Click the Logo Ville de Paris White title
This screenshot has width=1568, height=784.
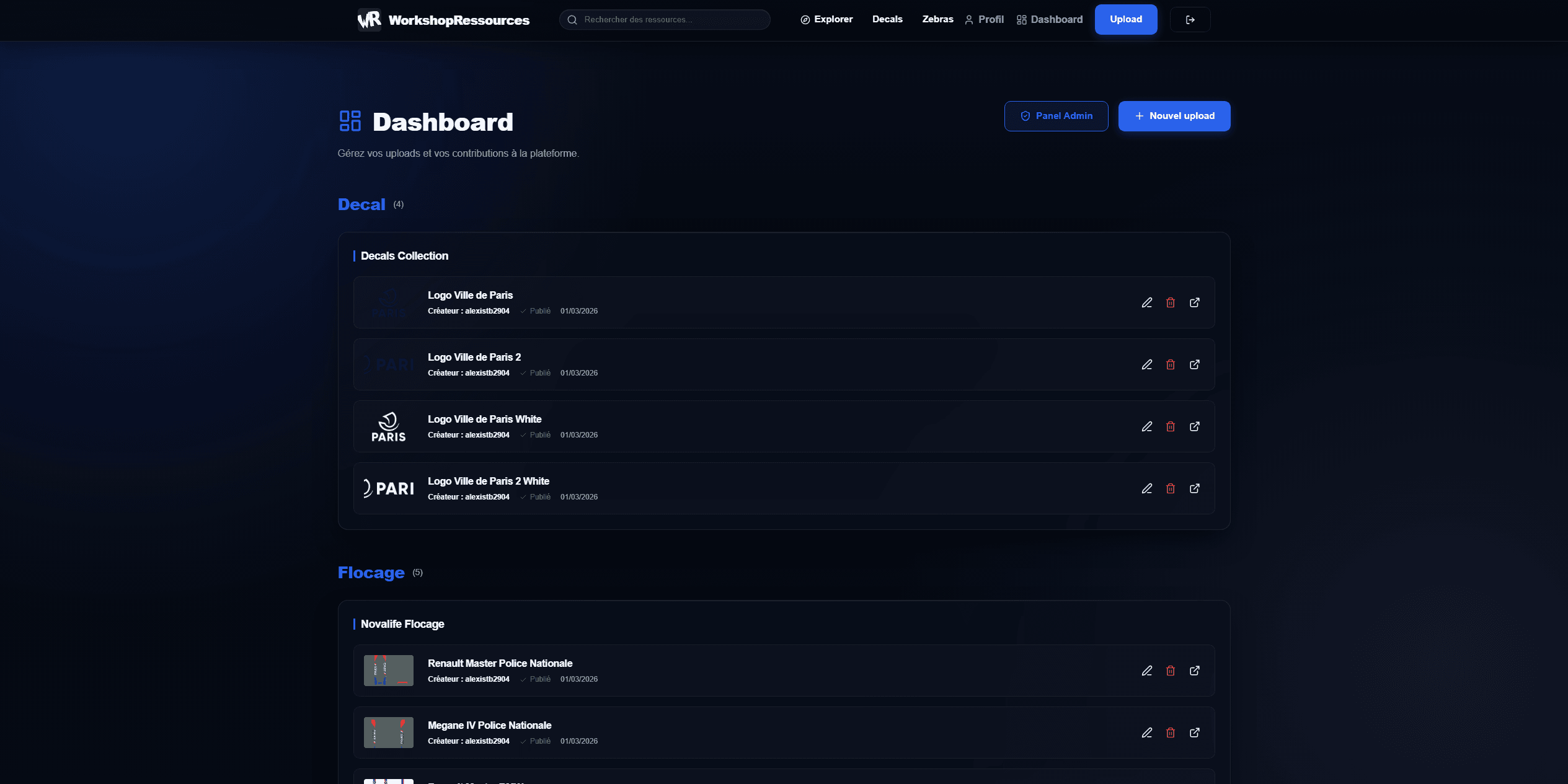coord(485,420)
